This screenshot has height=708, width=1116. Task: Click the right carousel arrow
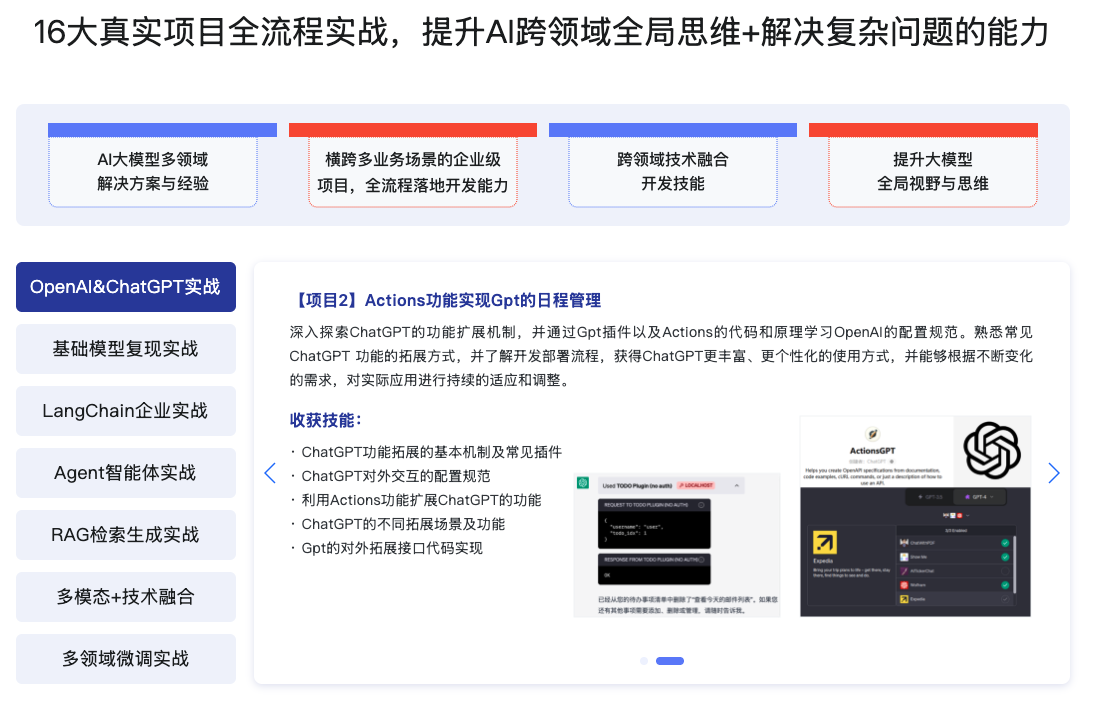pos(1053,473)
